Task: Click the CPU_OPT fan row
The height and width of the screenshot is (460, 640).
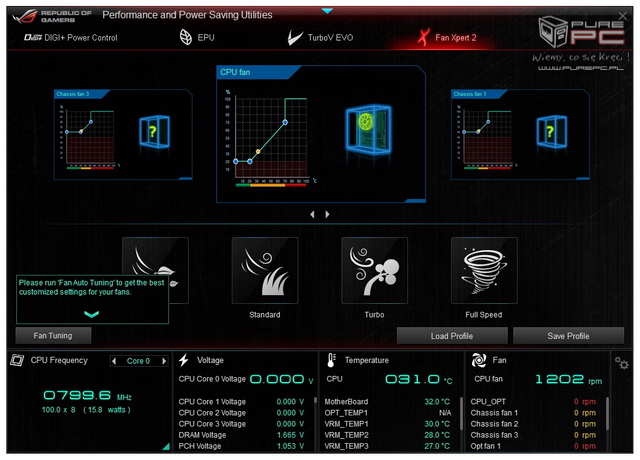Action: click(533, 402)
